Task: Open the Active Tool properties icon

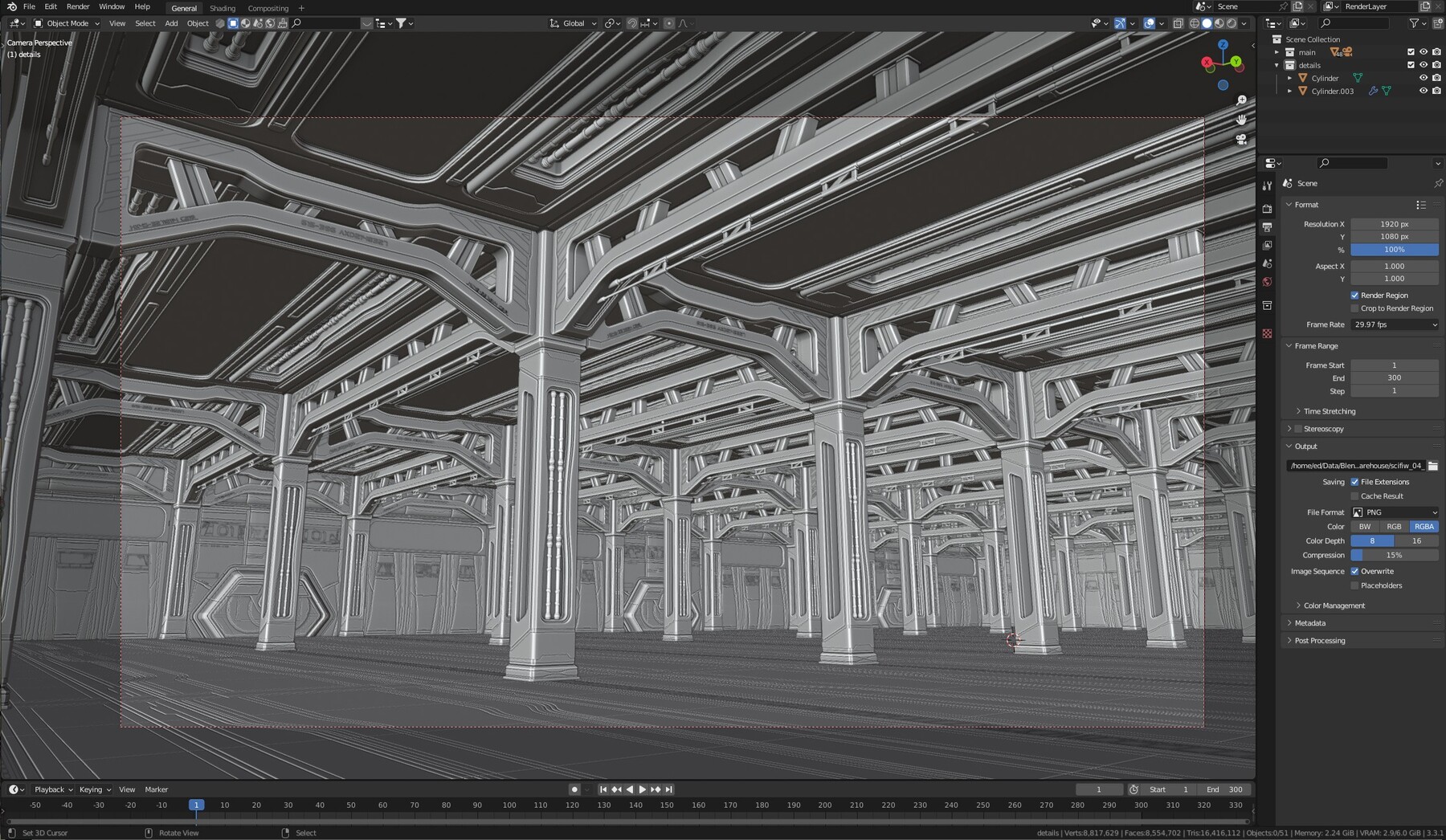Action: pos(1268,185)
